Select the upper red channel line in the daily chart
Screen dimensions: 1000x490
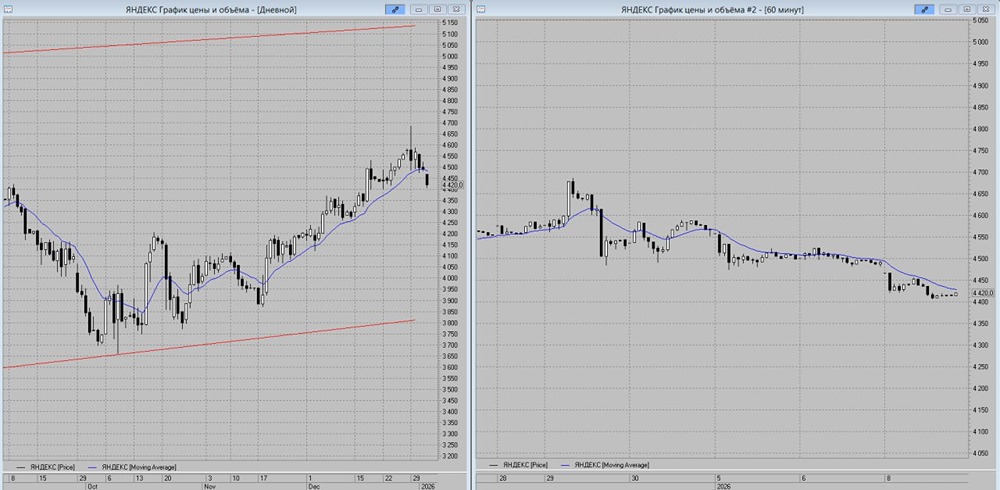coord(209,39)
